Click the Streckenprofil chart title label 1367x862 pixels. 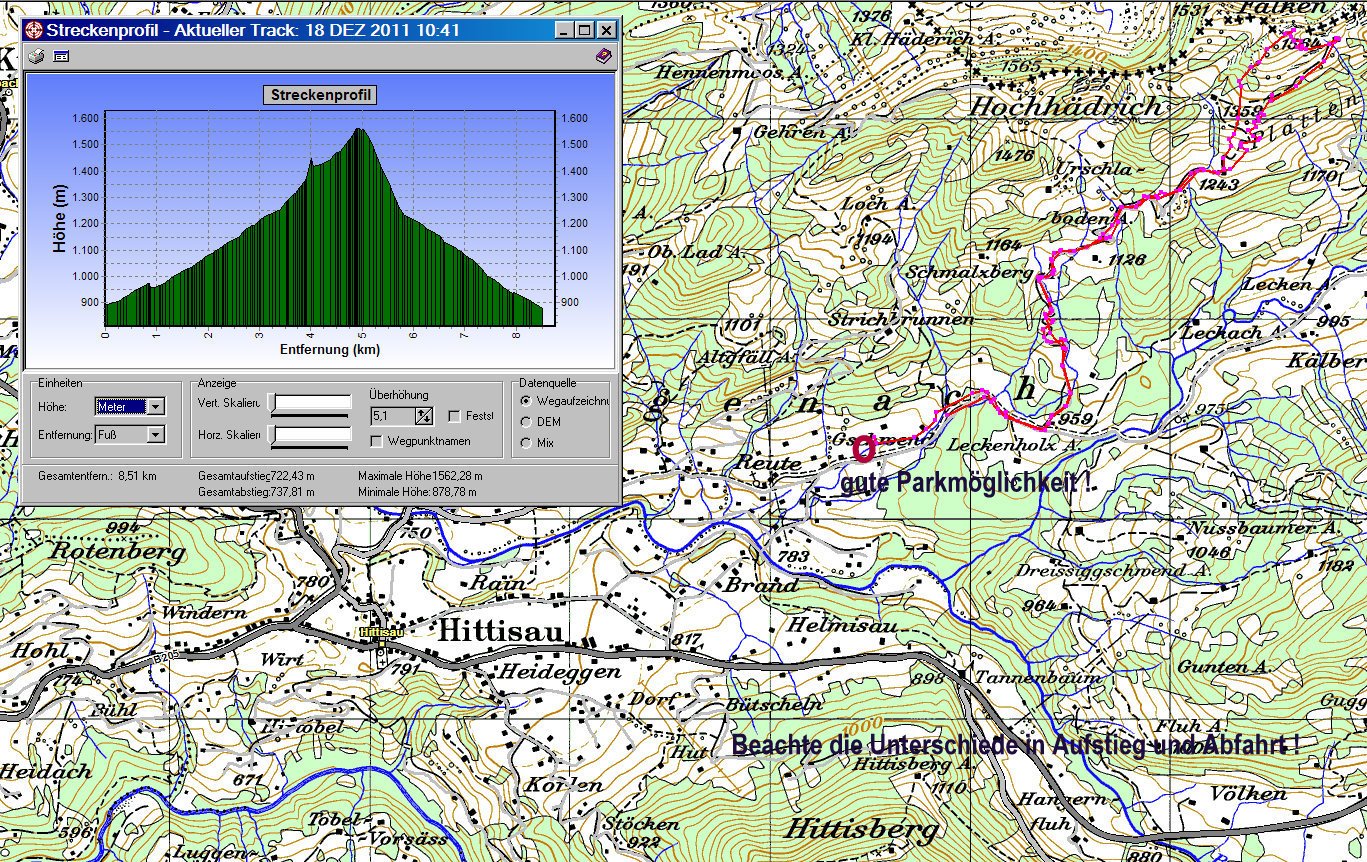[x=320, y=95]
